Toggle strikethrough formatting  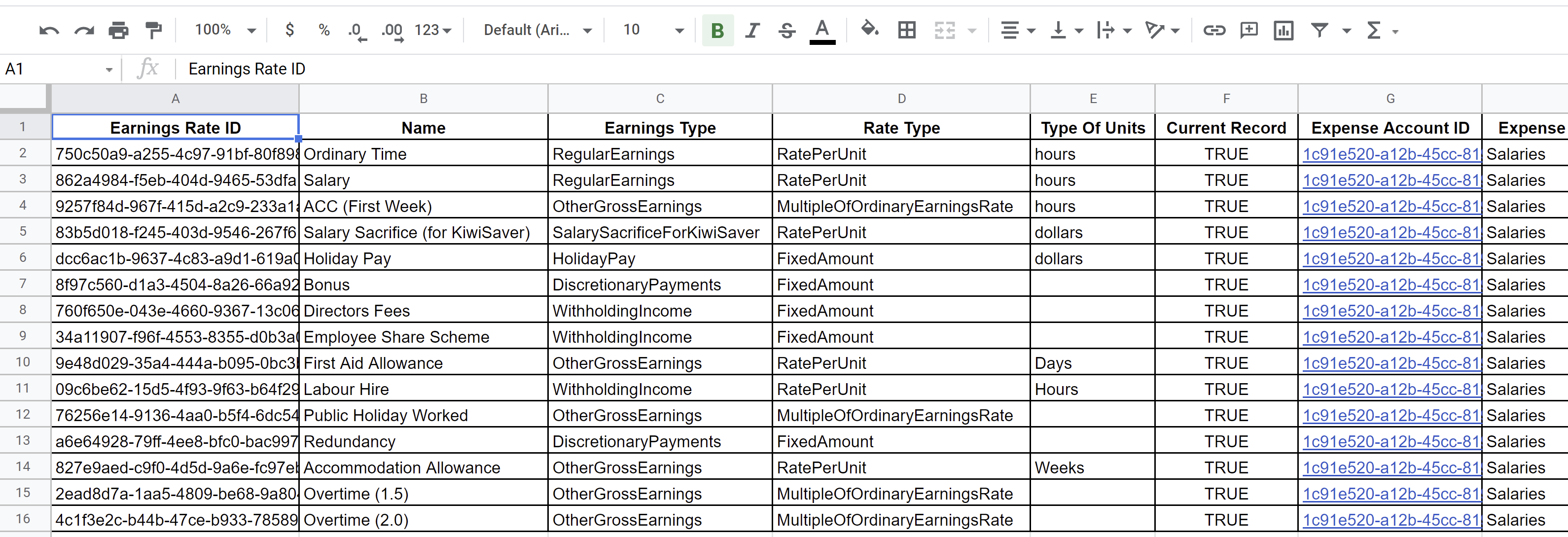pos(786,30)
